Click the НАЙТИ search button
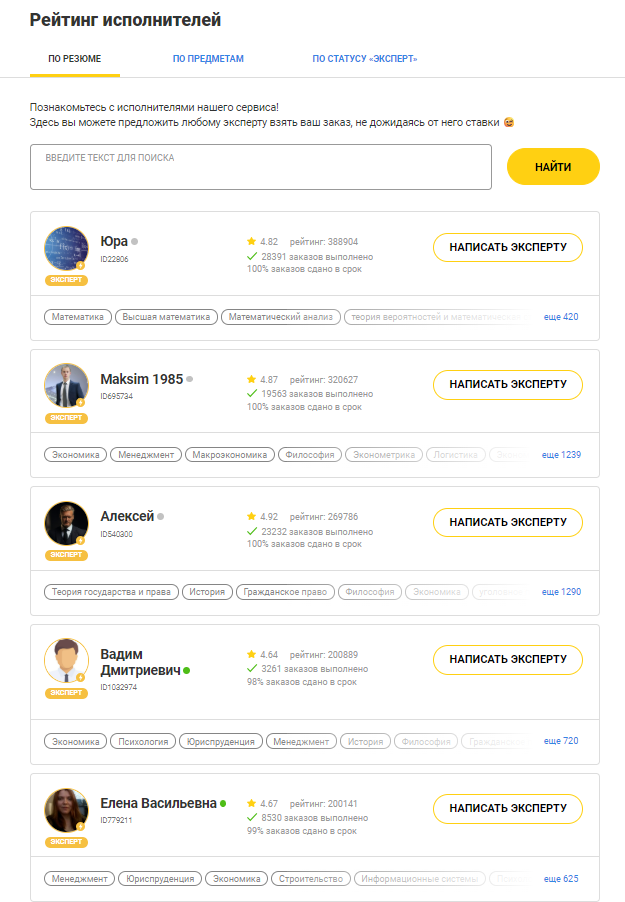625x902 pixels. (553, 167)
